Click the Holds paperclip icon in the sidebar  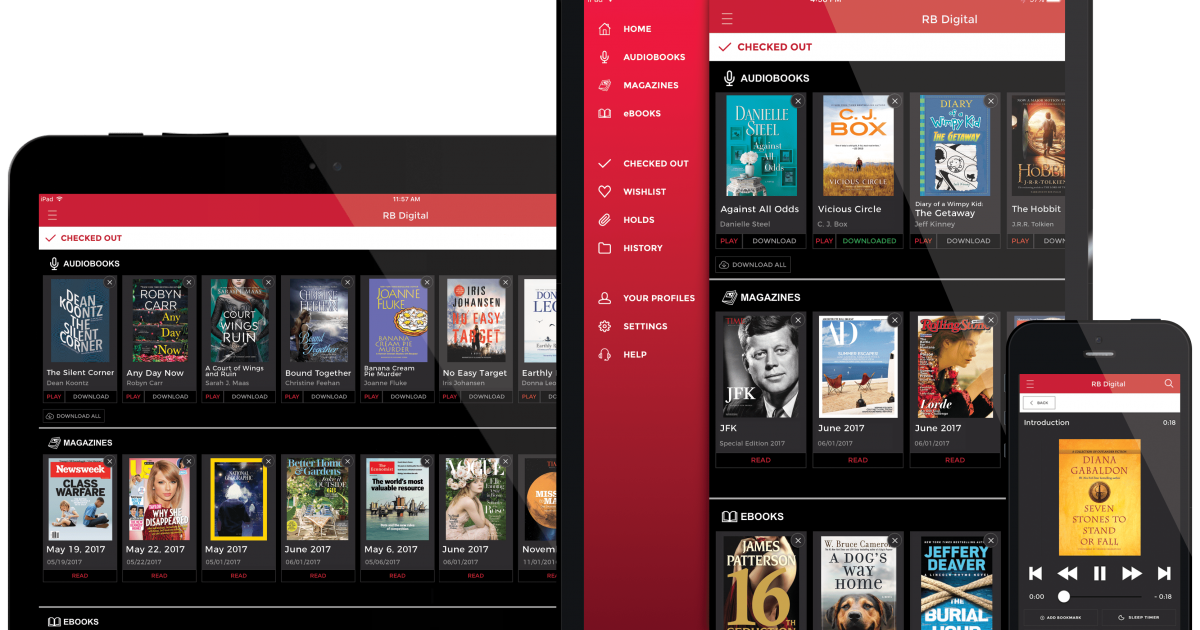tap(604, 219)
